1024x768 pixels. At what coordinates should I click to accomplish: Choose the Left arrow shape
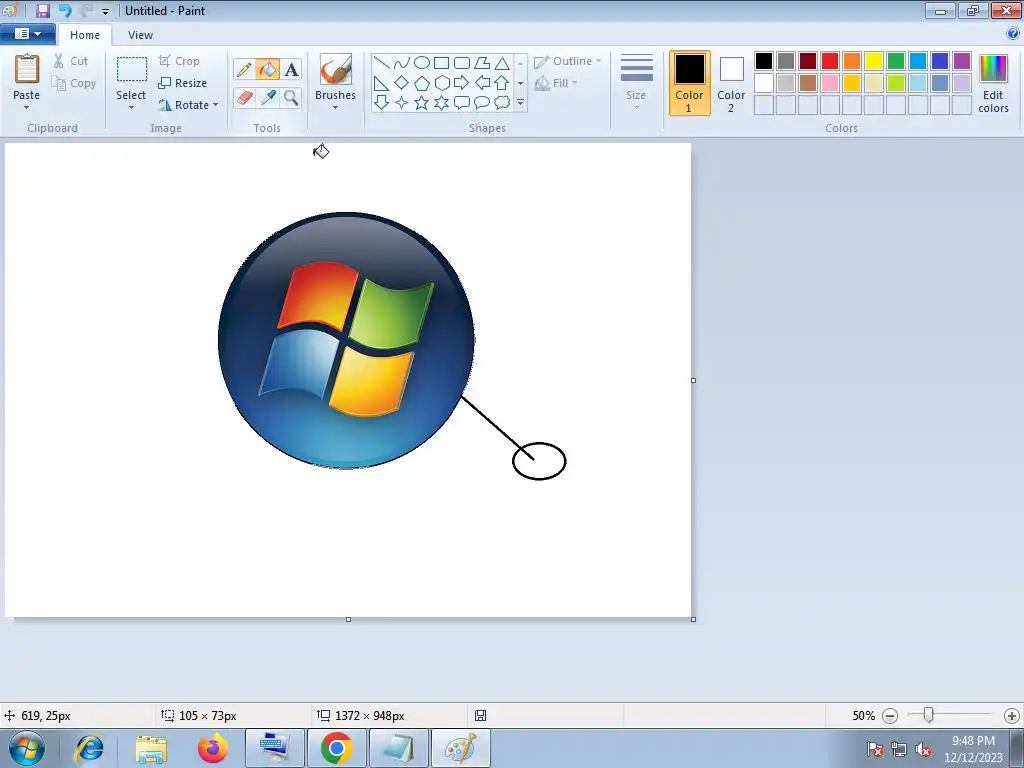click(482, 83)
